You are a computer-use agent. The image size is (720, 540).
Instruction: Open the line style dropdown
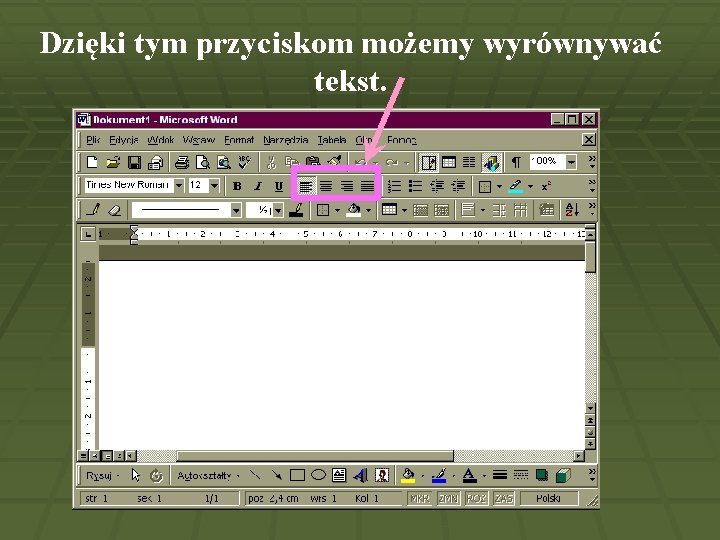[236, 210]
